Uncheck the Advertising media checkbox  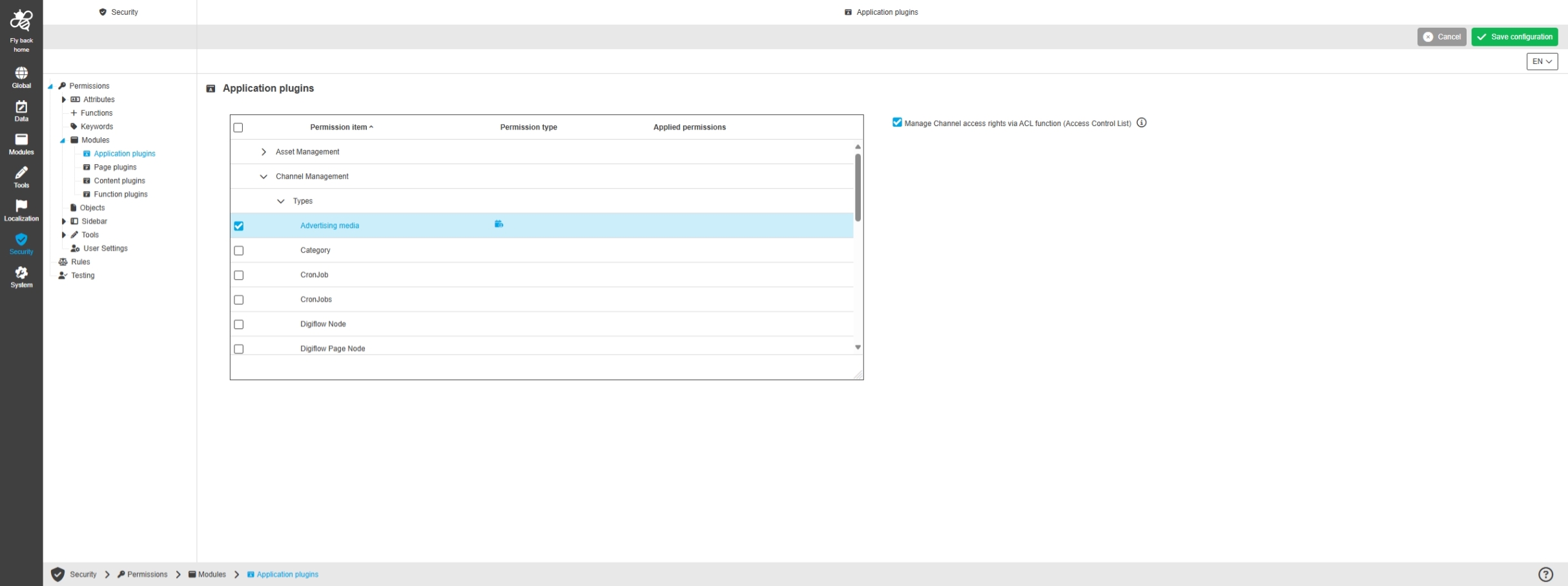coord(239,226)
